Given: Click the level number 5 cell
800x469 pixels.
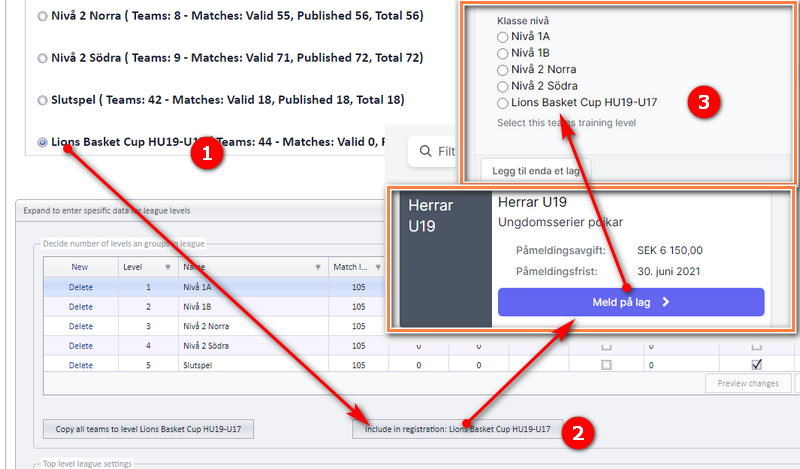Looking at the screenshot, I should (x=148, y=365).
